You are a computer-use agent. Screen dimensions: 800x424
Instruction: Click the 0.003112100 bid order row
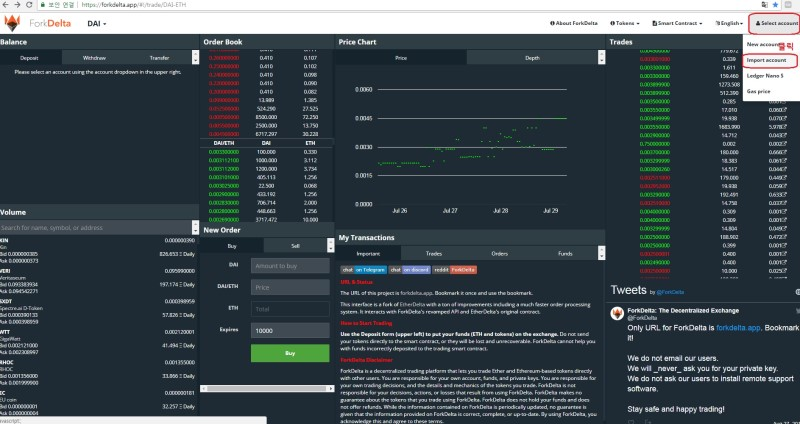click(x=266, y=160)
